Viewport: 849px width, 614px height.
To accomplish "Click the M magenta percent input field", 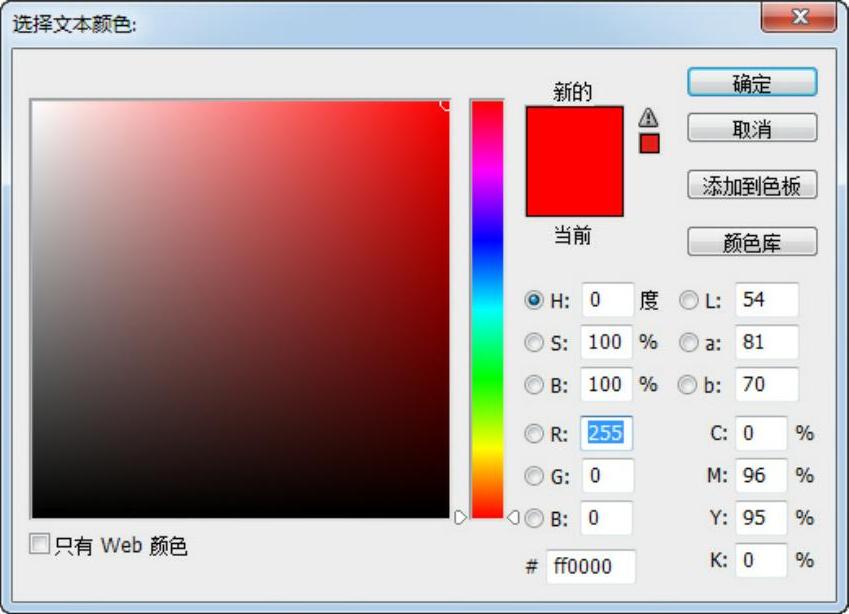I will [x=761, y=476].
